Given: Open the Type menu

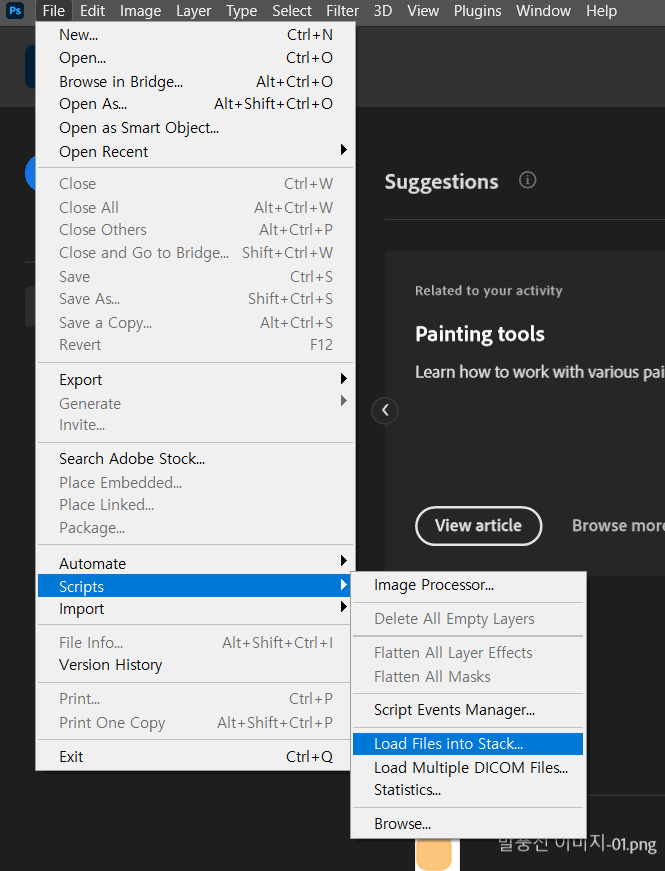Looking at the screenshot, I should [241, 11].
